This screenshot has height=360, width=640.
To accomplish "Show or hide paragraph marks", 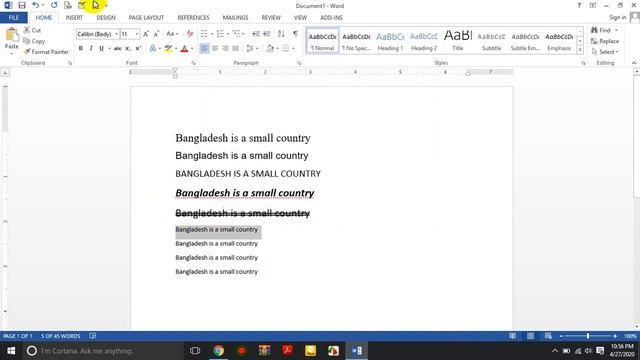I will 296,34.
